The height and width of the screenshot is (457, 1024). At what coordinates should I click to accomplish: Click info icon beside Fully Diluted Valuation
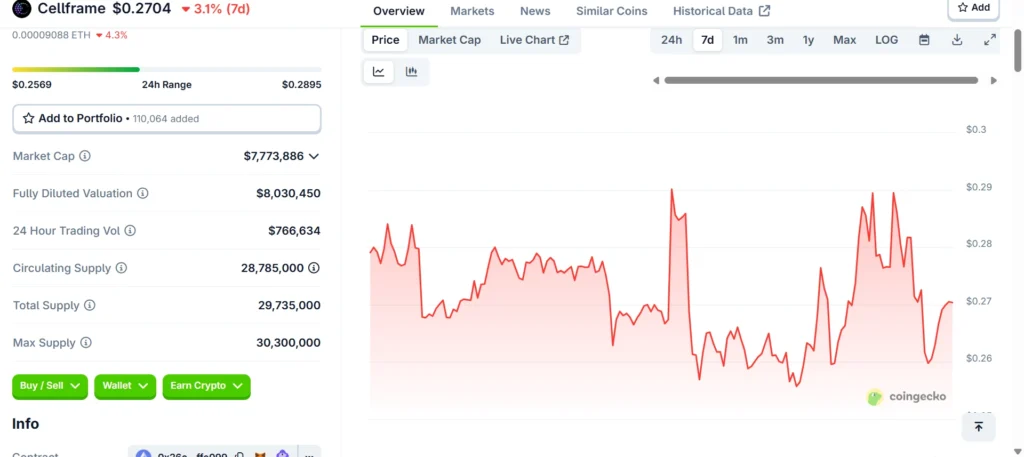coord(142,193)
